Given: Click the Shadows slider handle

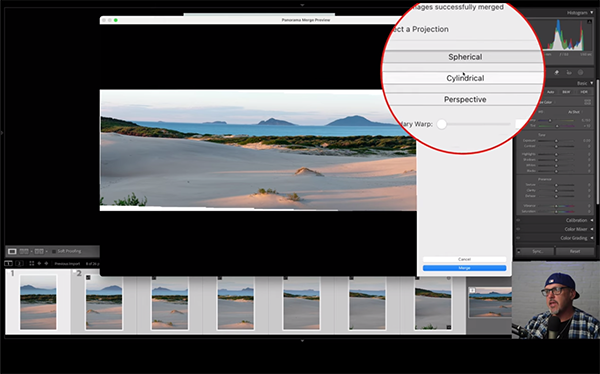Looking at the screenshot, I should (556, 160).
